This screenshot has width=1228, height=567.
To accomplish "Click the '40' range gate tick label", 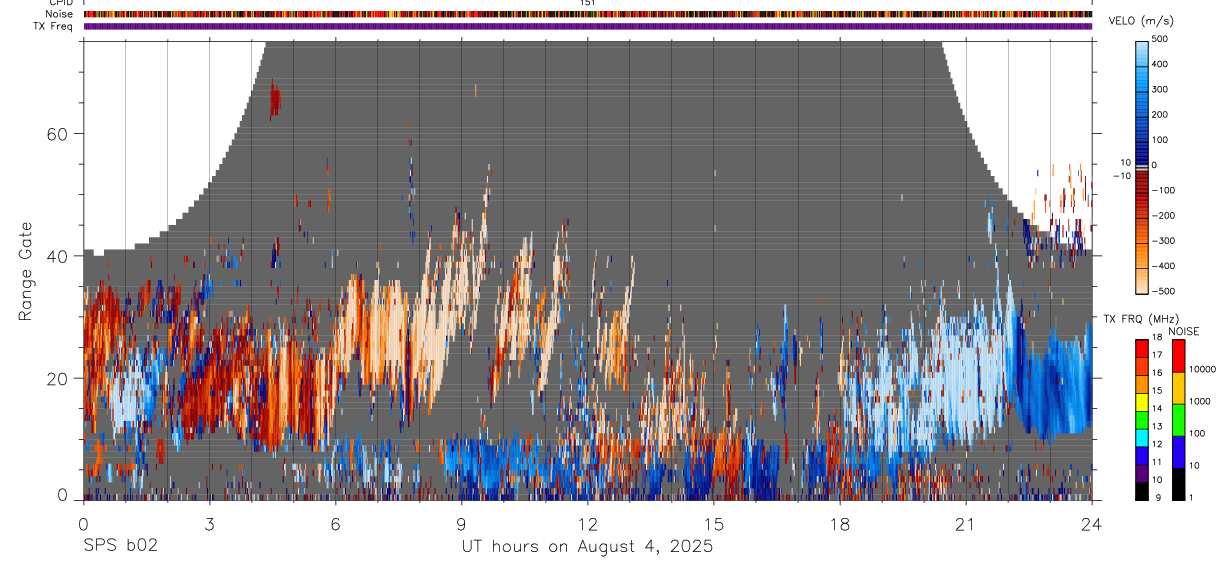I will (56, 256).
